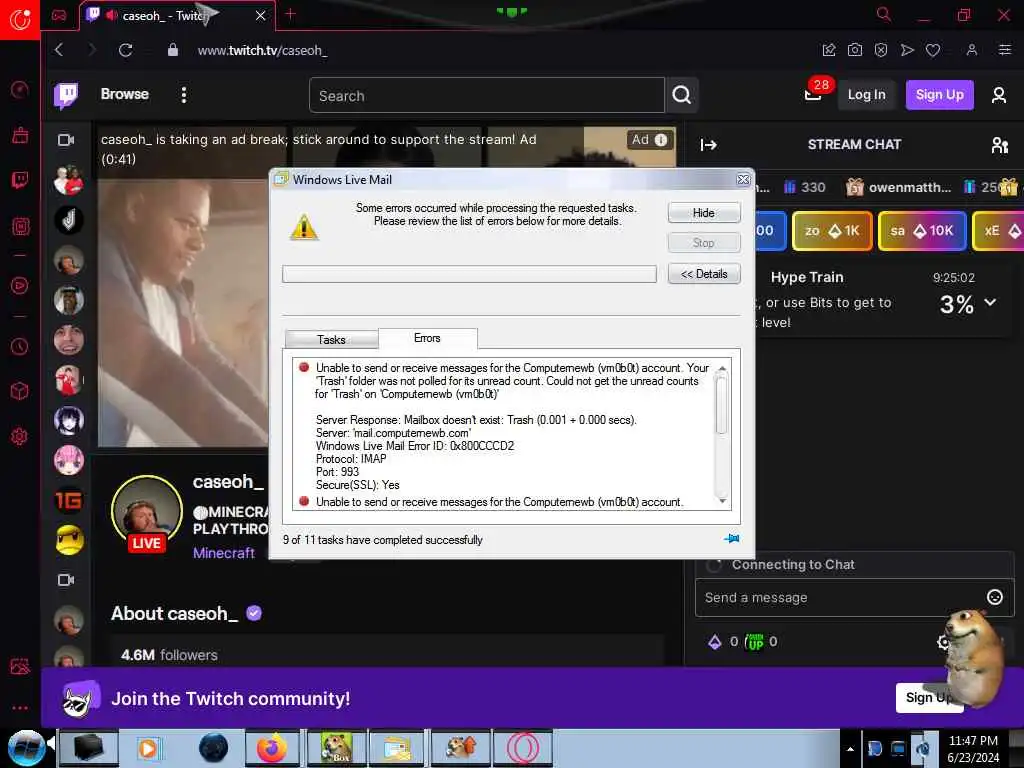The image size is (1024, 768).
Task: Go to Twitch home logo
Action: [x=66, y=95]
